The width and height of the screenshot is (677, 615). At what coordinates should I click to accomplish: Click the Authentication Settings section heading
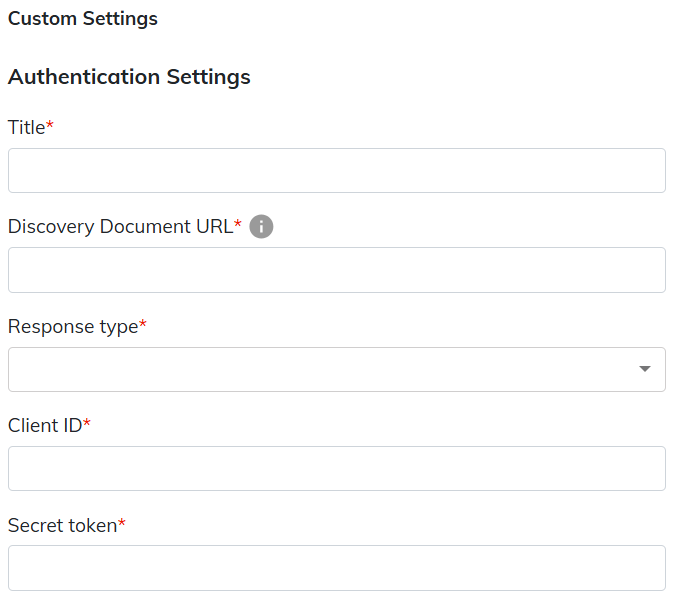tap(129, 77)
